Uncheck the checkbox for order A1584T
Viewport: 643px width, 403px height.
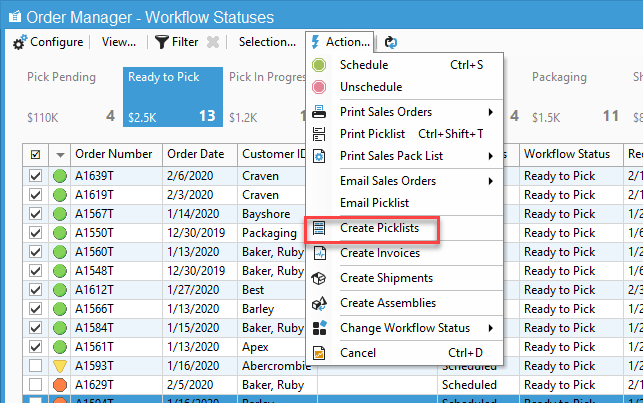coord(36,328)
